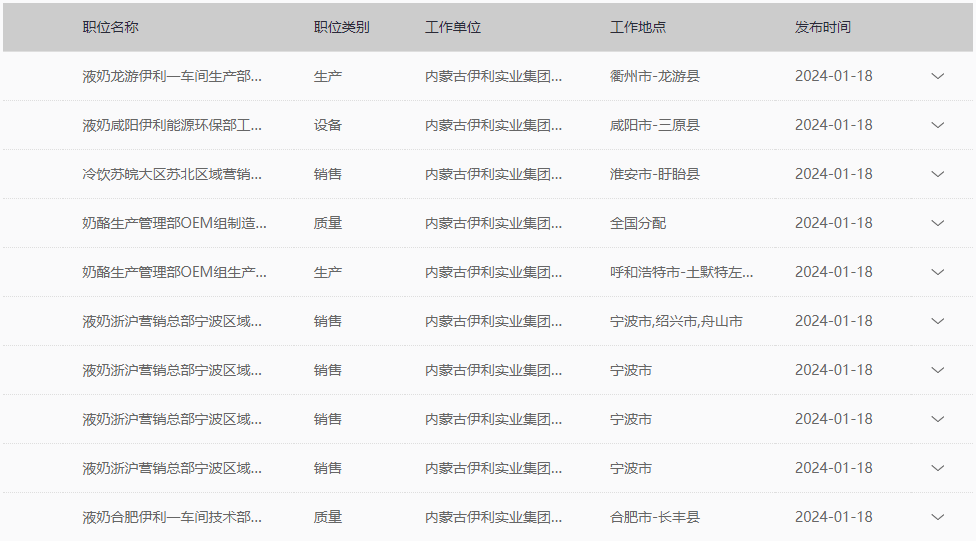
Task: Open job 液奶合肥伊利一车间技术部...
Action: pyautogui.click(x=172, y=517)
